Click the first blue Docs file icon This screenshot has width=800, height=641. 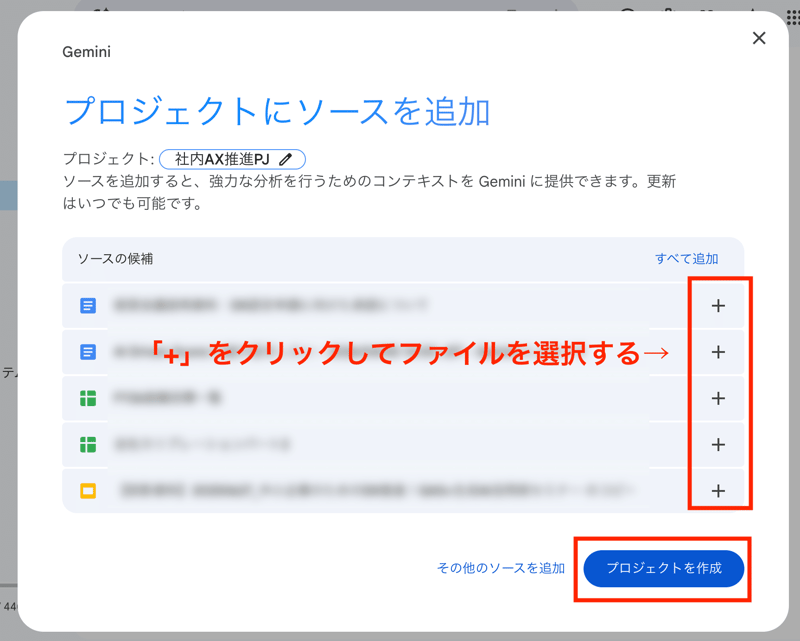coord(88,306)
